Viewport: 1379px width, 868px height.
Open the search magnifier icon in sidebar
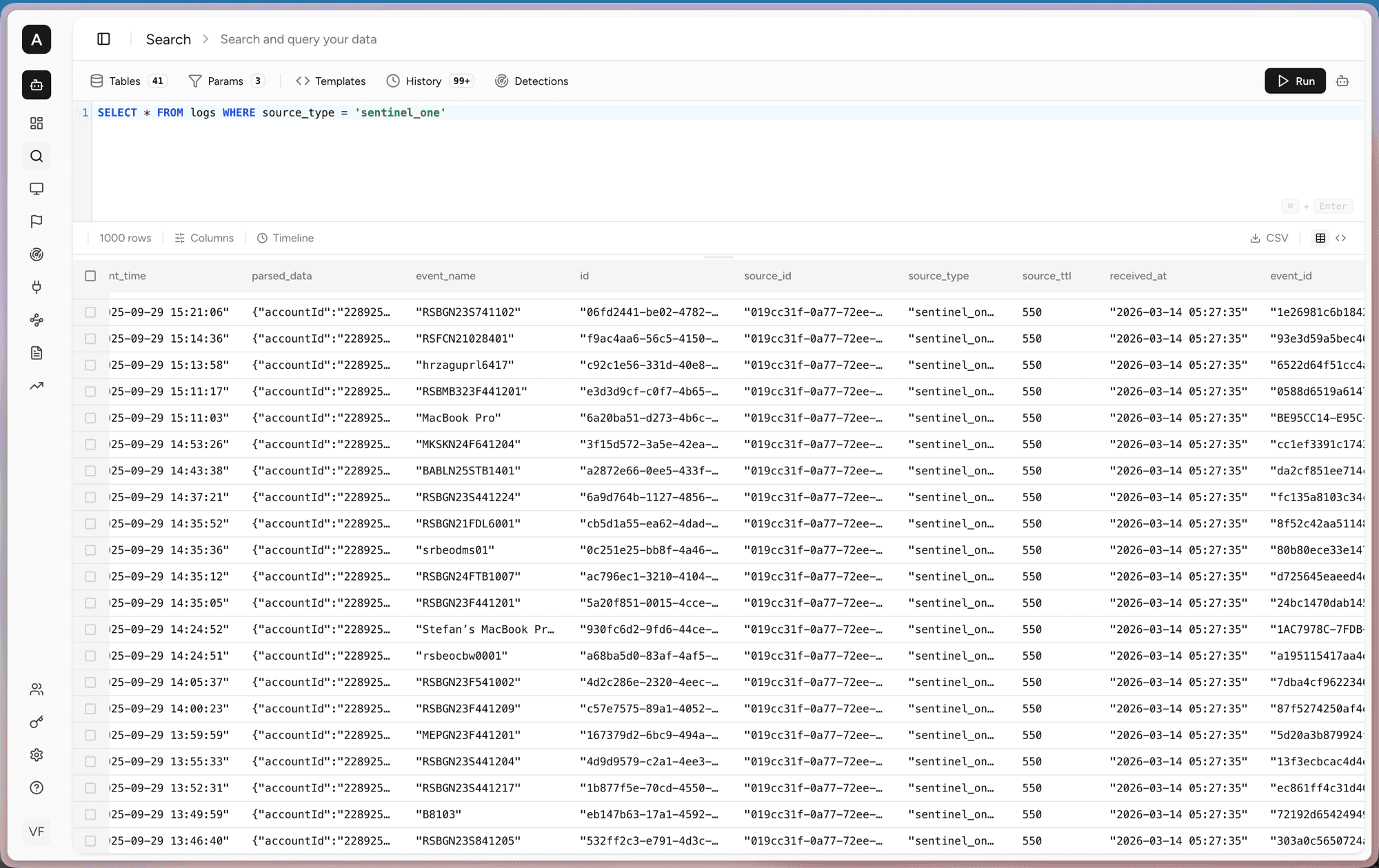(37, 157)
